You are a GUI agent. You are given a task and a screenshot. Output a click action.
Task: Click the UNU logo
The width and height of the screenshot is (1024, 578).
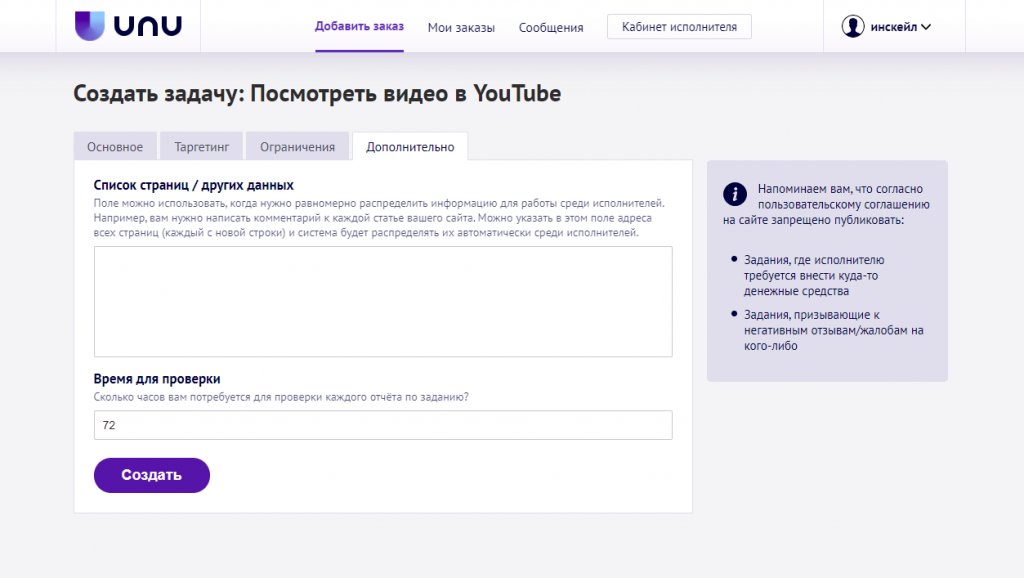128,25
